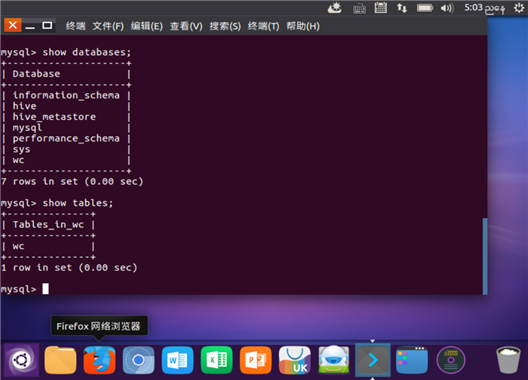Open the Ubuntu Kylin start menu
Image resolution: width=528 pixels, height=380 pixels.
pos(21,360)
